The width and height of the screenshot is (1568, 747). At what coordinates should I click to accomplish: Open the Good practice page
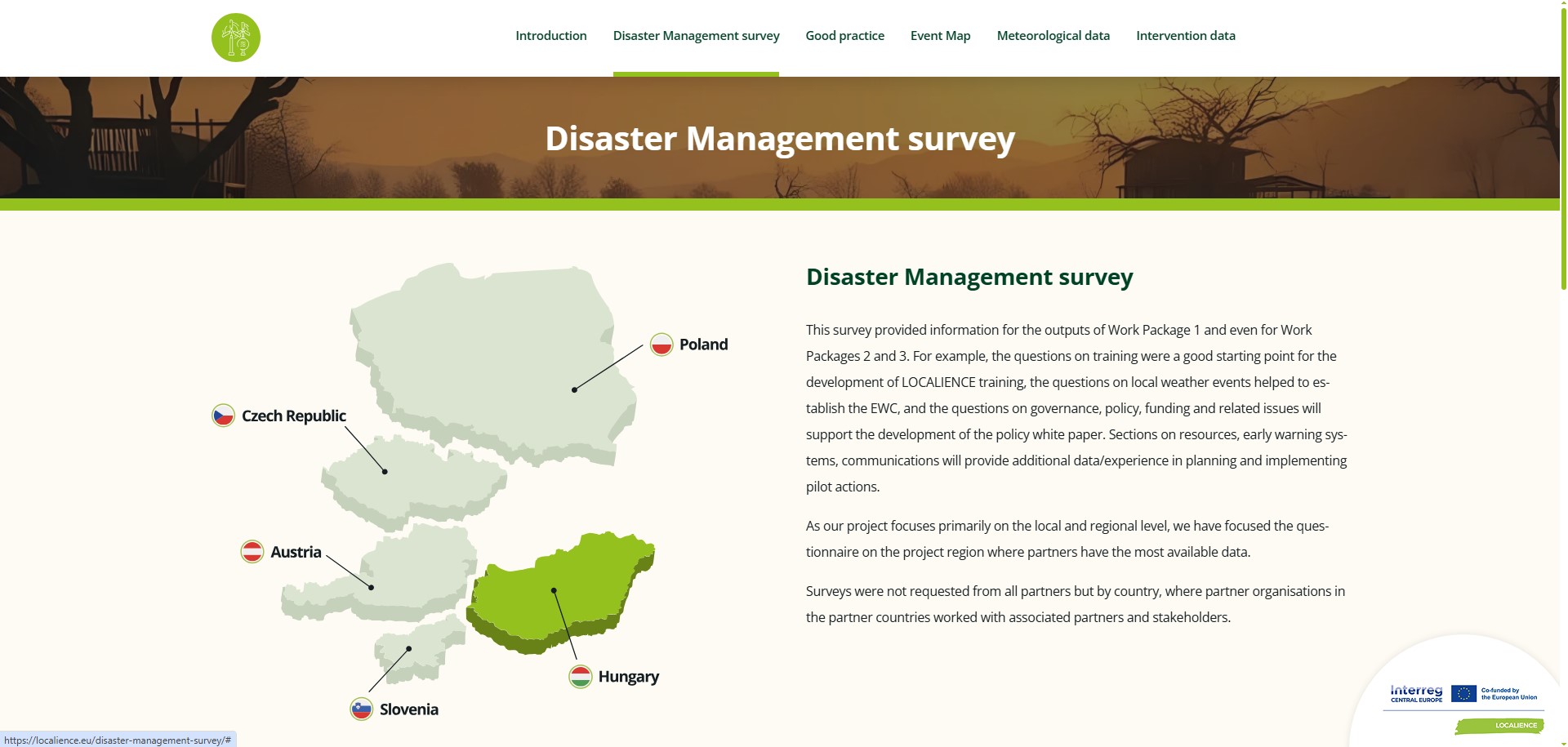pyautogui.click(x=845, y=36)
